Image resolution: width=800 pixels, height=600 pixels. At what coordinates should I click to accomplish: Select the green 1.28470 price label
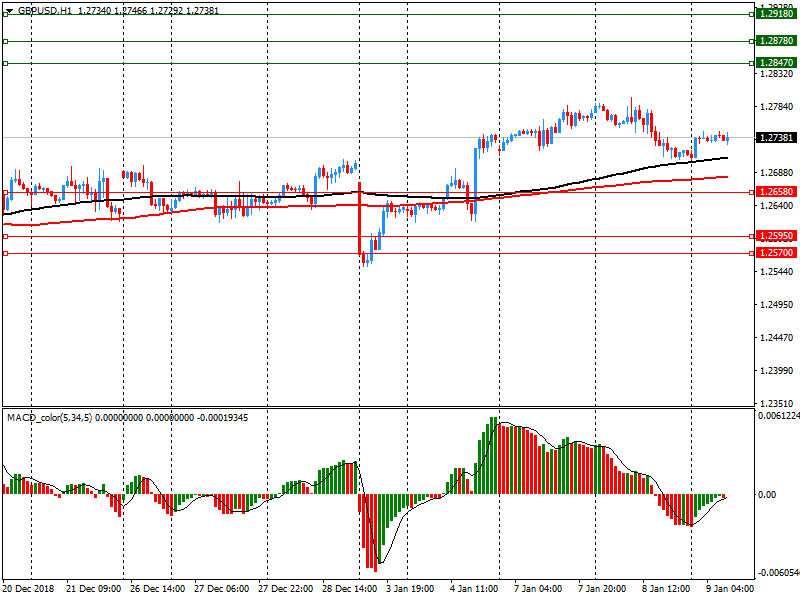click(776, 63)
